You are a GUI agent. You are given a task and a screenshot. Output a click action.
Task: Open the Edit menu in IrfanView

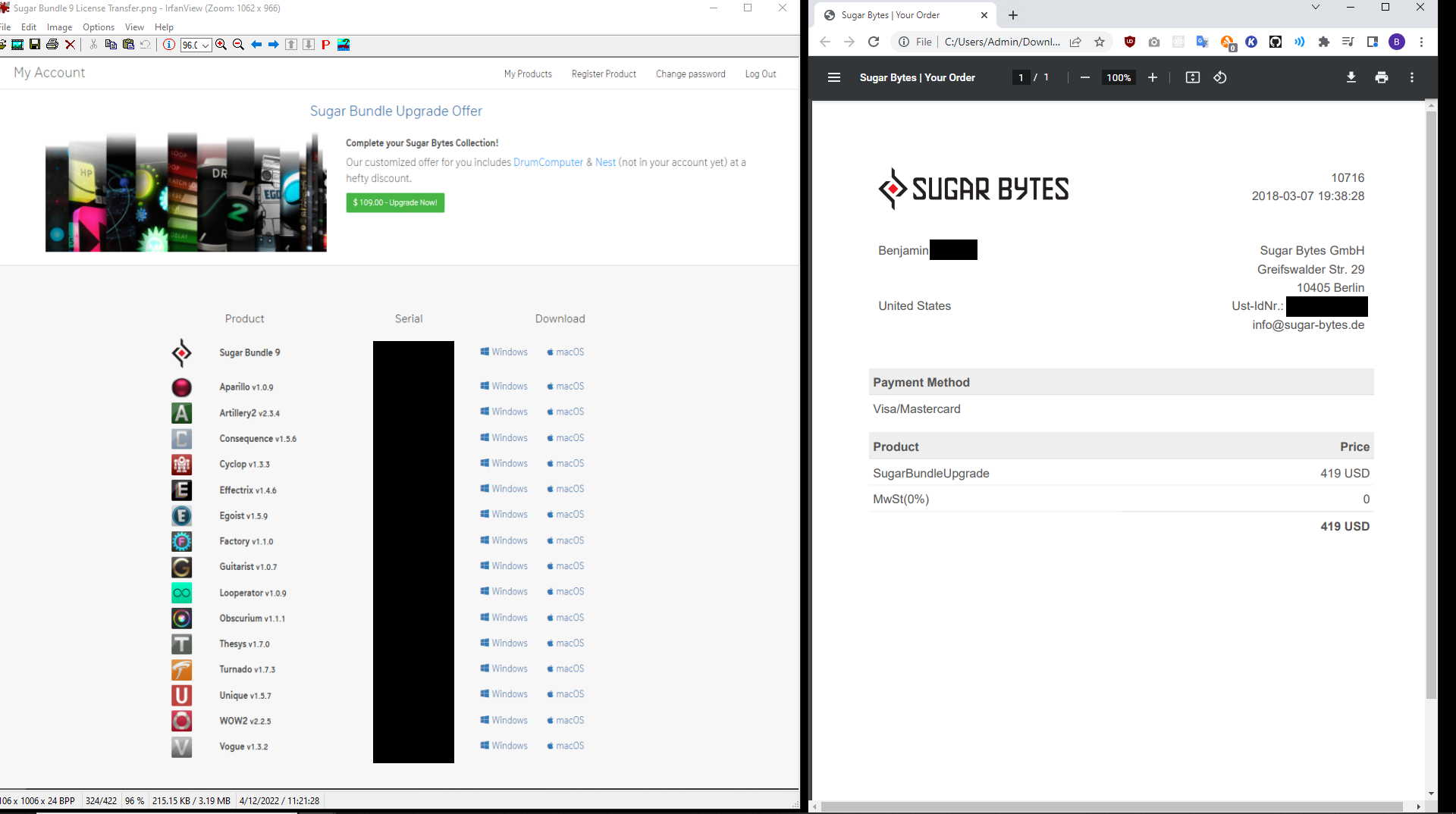tap(29, 27)
